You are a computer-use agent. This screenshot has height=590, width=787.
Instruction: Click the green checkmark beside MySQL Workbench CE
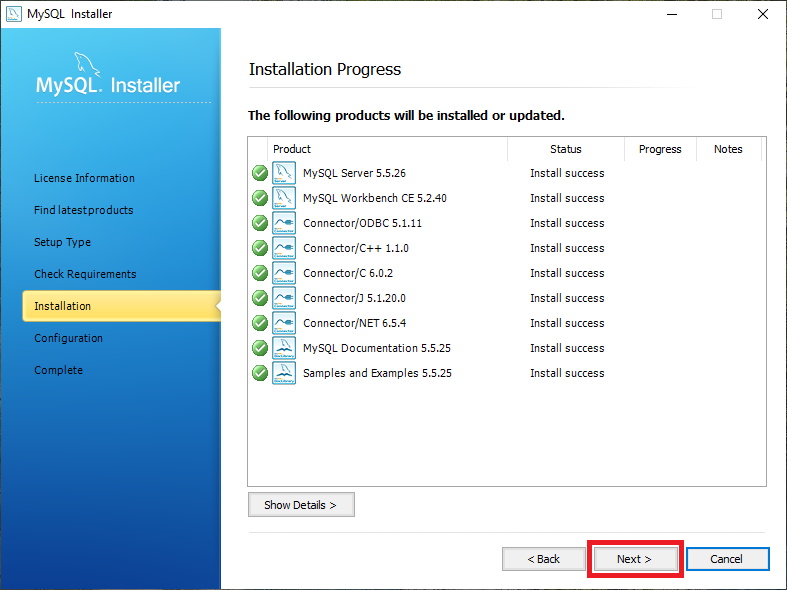pos(259,198)
